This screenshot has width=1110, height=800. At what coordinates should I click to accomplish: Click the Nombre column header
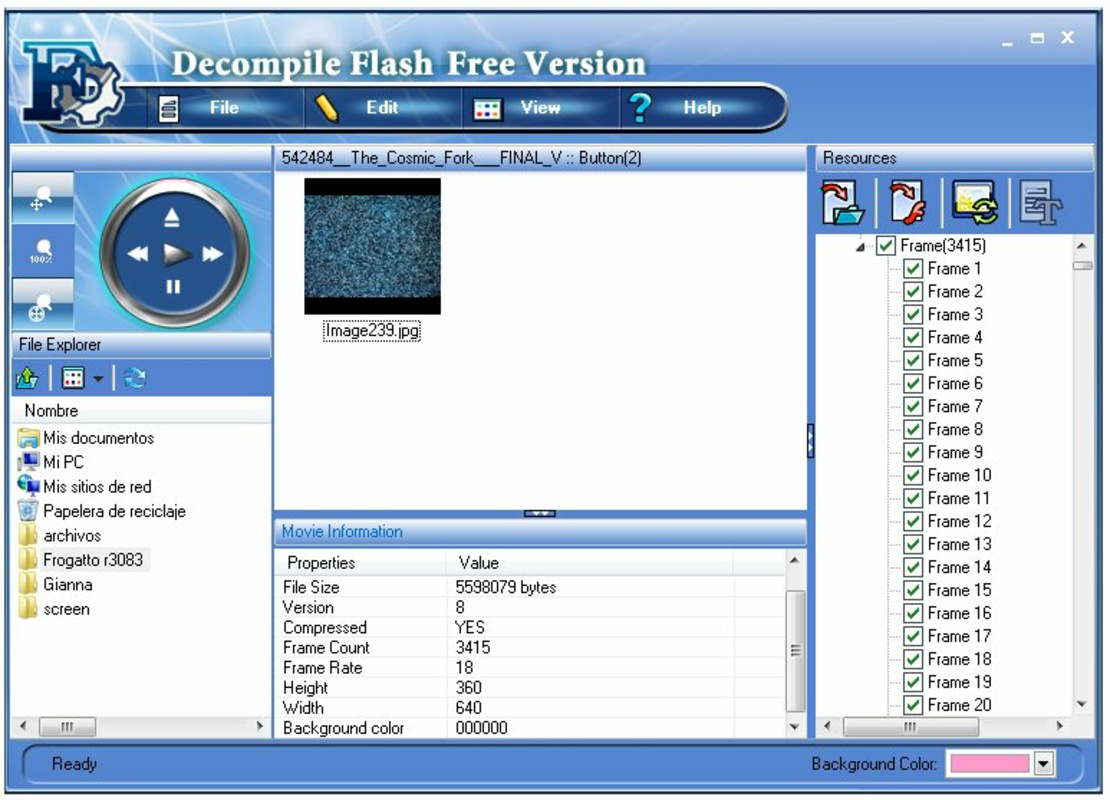point(142,411)
